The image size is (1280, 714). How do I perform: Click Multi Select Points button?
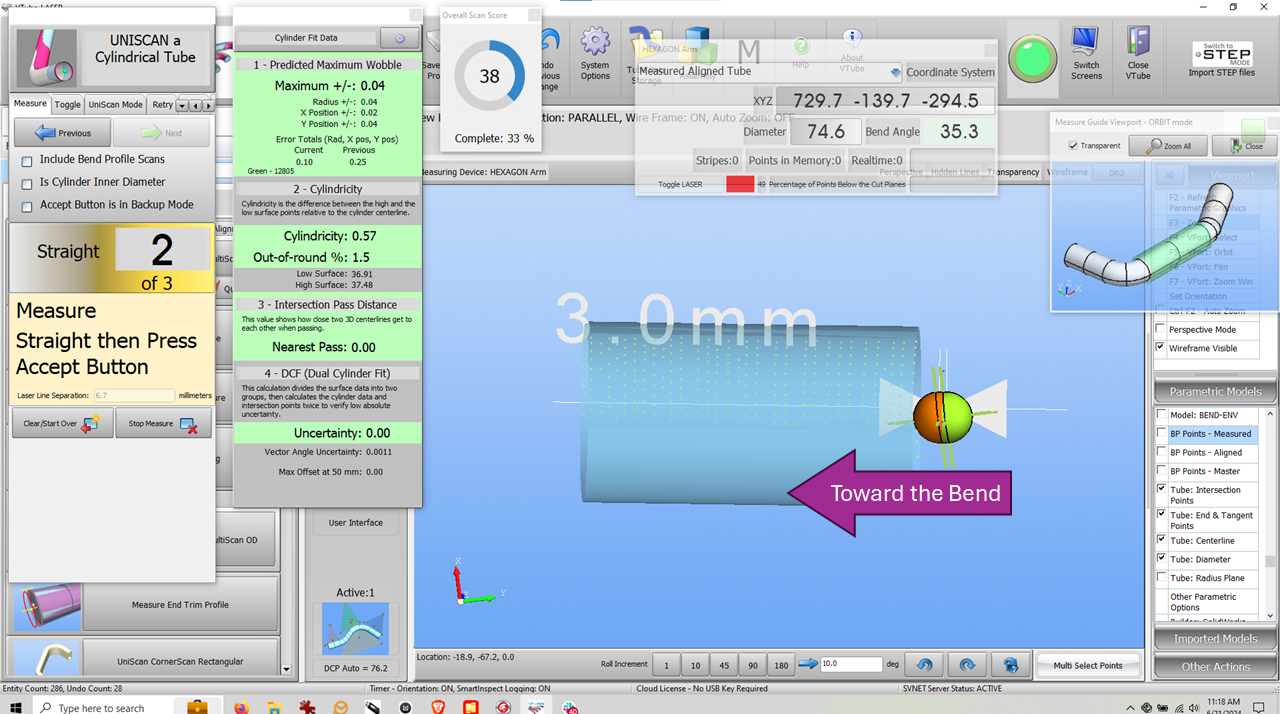(x=1088, y=665)
